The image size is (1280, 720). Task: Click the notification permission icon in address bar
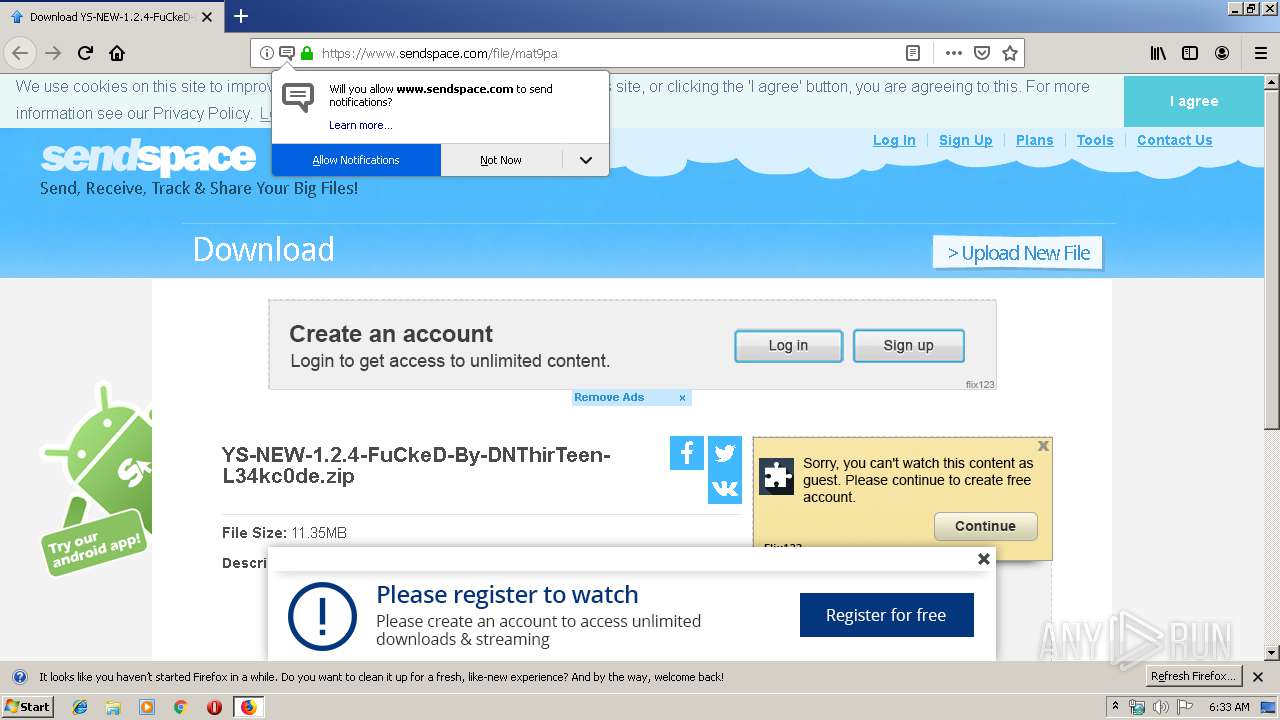(x=287, y=53)
